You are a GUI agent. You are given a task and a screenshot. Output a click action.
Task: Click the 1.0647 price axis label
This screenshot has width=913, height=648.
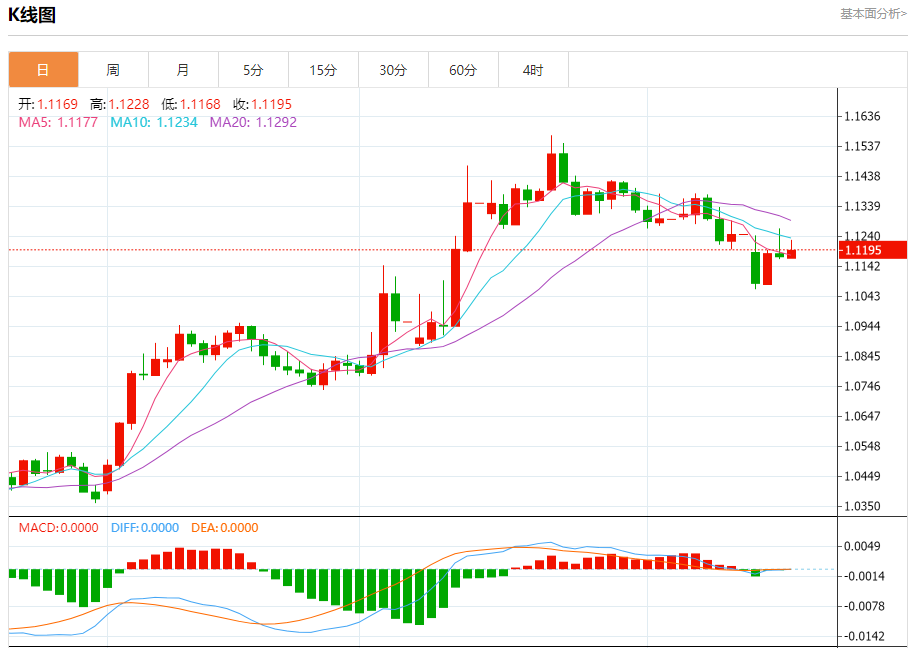point(862,416)
